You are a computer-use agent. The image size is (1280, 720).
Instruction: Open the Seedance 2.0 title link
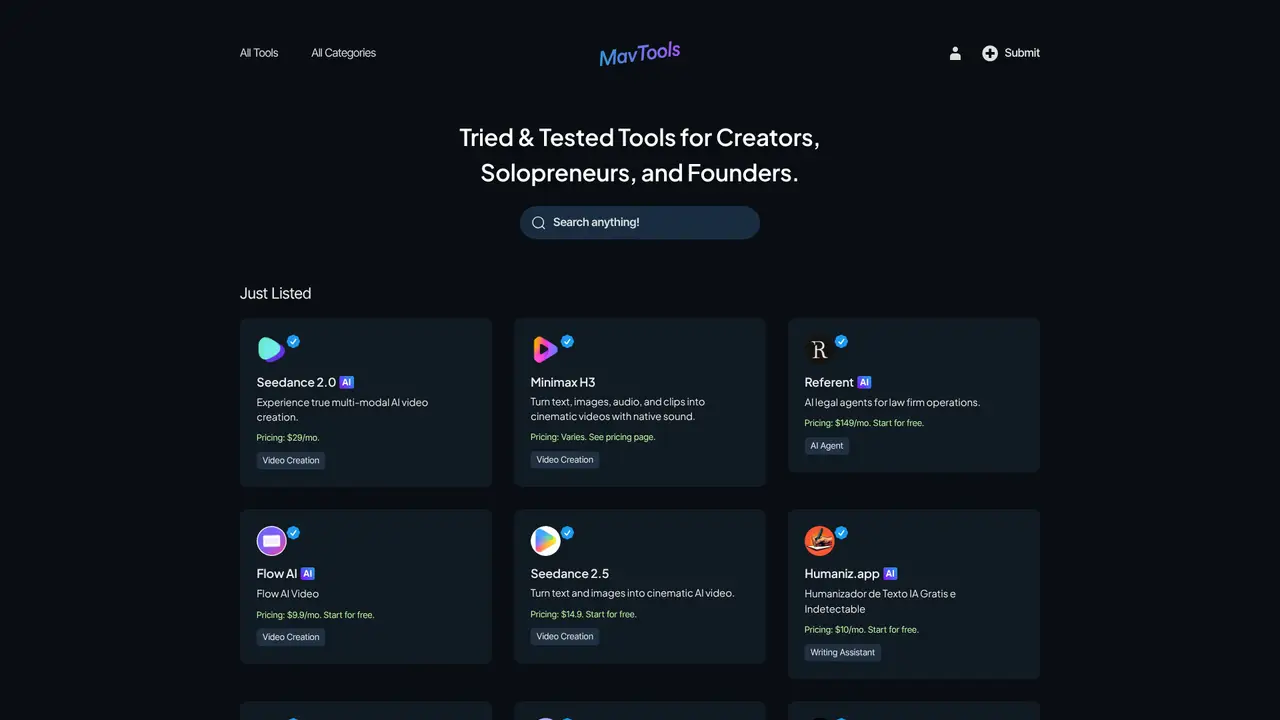pos(296,382)
